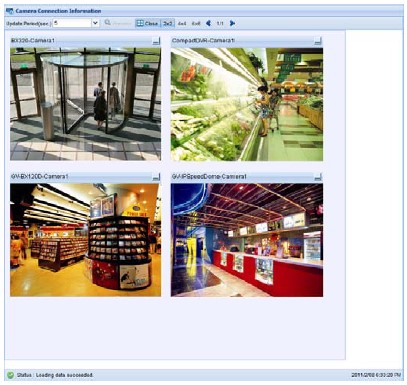This screenshot has height=385, width=407.
Task: Click the GV-BX120D-Camera1 title label
Action: [39, 176]
